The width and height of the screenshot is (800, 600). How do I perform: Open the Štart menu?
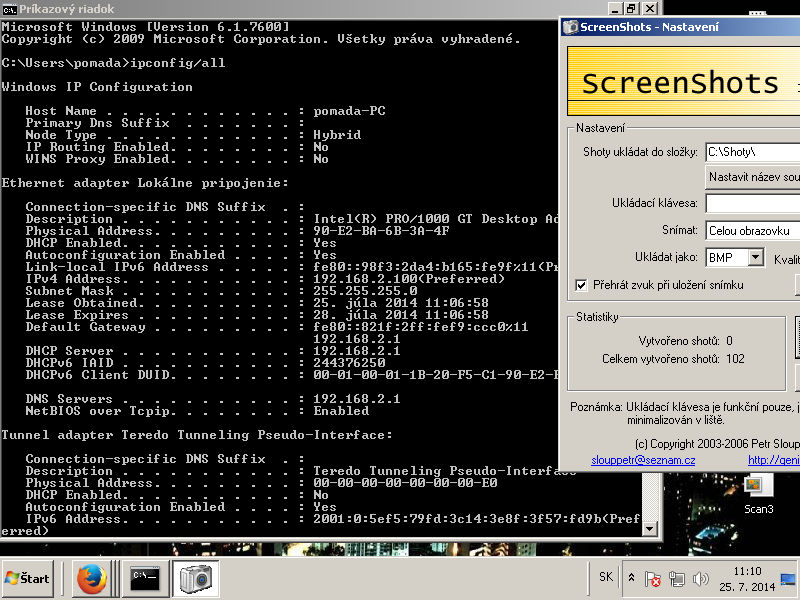point(28,579)
